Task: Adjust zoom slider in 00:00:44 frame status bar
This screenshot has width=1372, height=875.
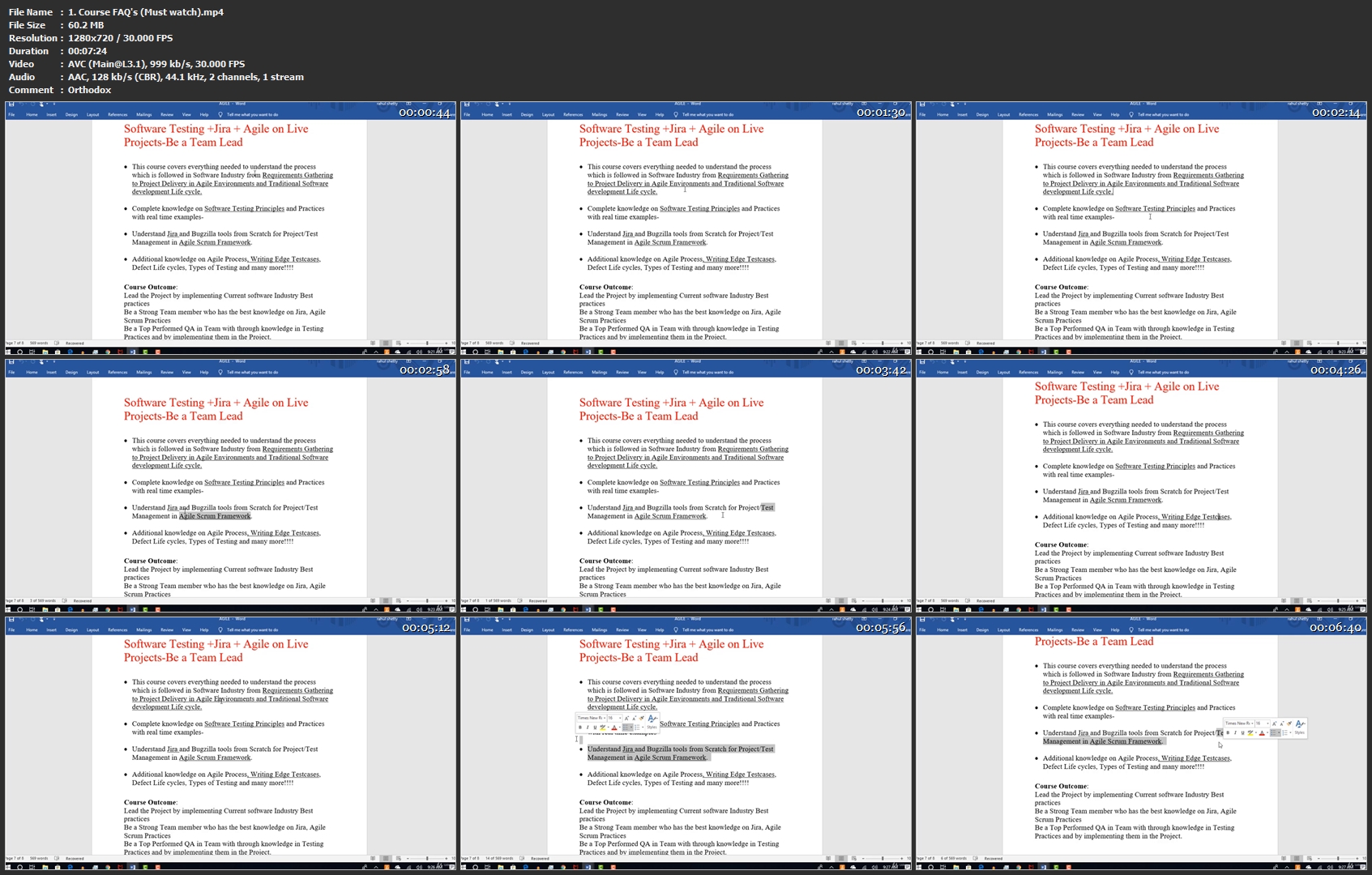Action: click(x=427, y=343)
